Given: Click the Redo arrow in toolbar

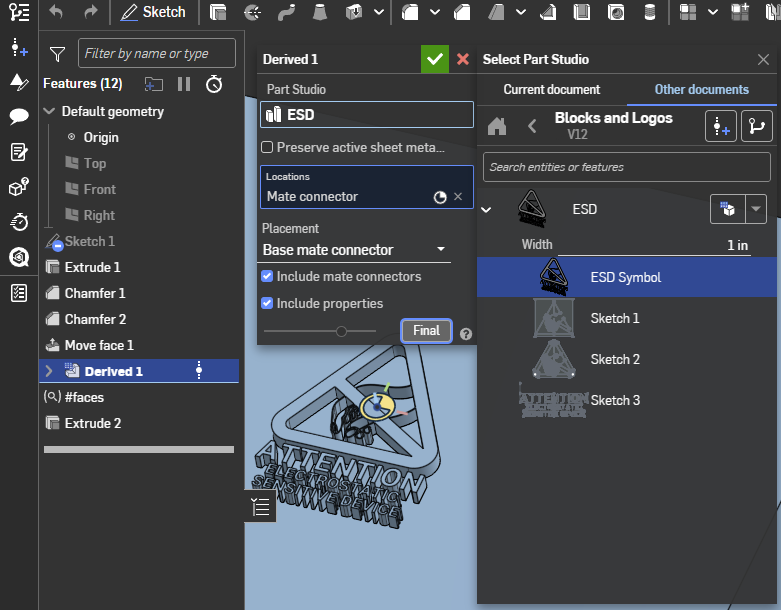Looking at the screenshot, I should pyautogui.click(x=91, y=11).
